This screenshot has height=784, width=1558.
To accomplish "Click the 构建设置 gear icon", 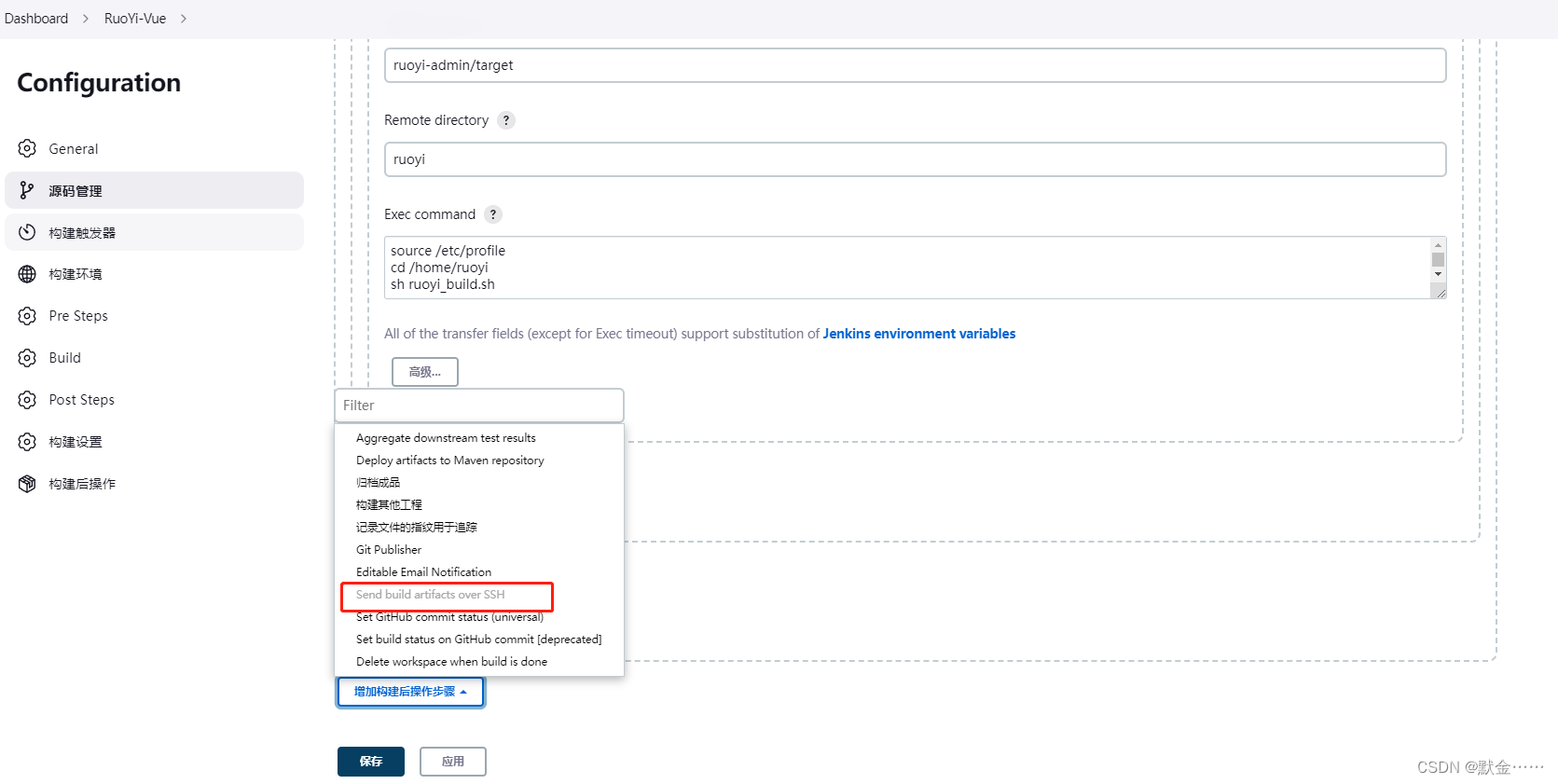I will coord(27,442).
